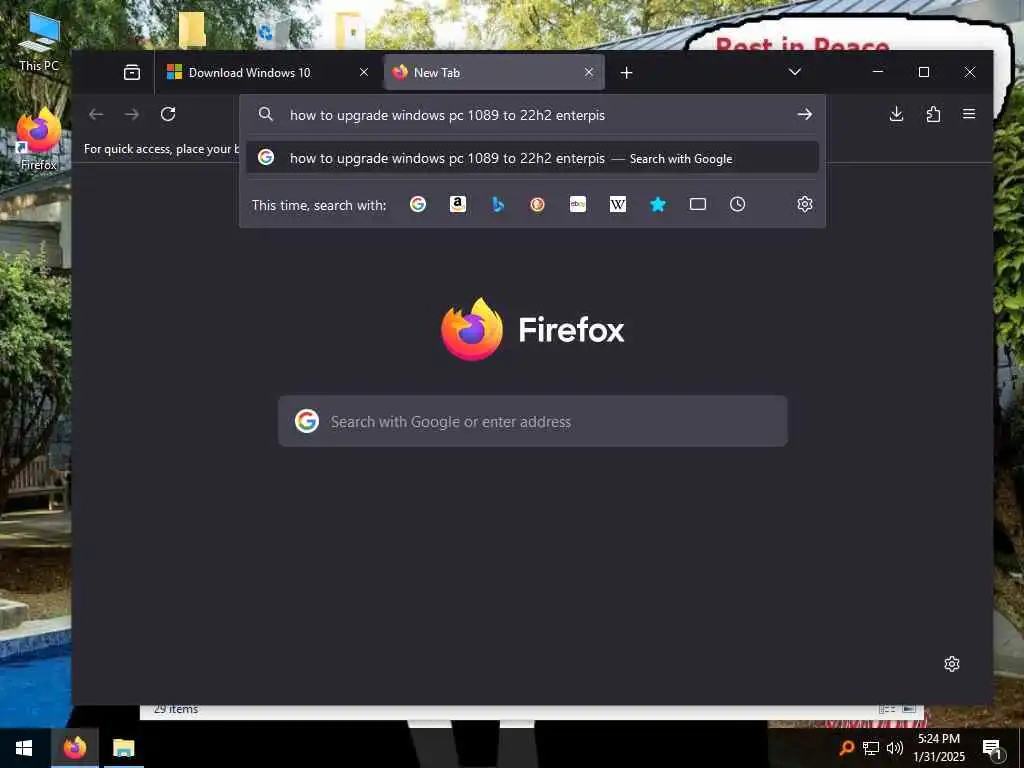
Task: Go forward one page
Action: [132, 114]
